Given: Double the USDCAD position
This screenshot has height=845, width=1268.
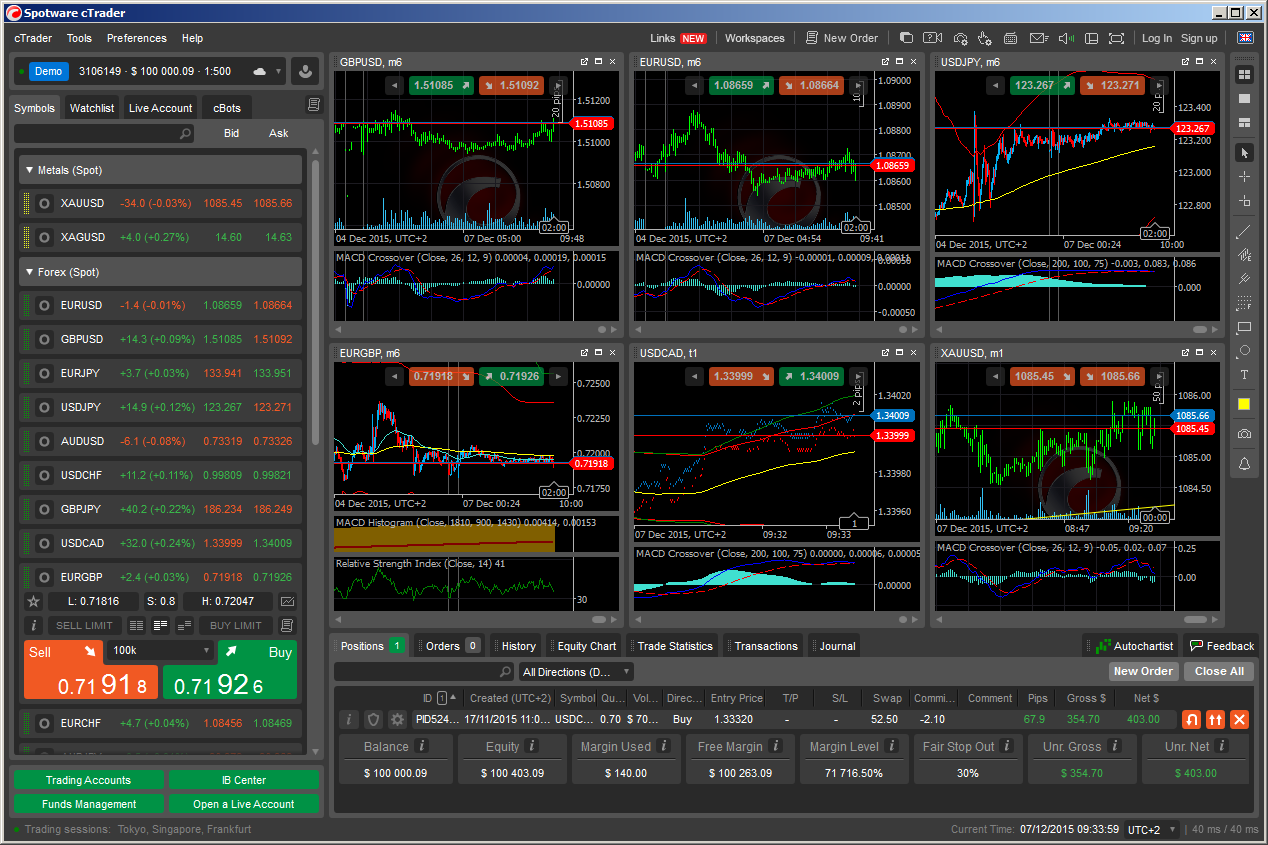Looking at the screenshot, I should pyautogui.click(x=1215, y=719).
